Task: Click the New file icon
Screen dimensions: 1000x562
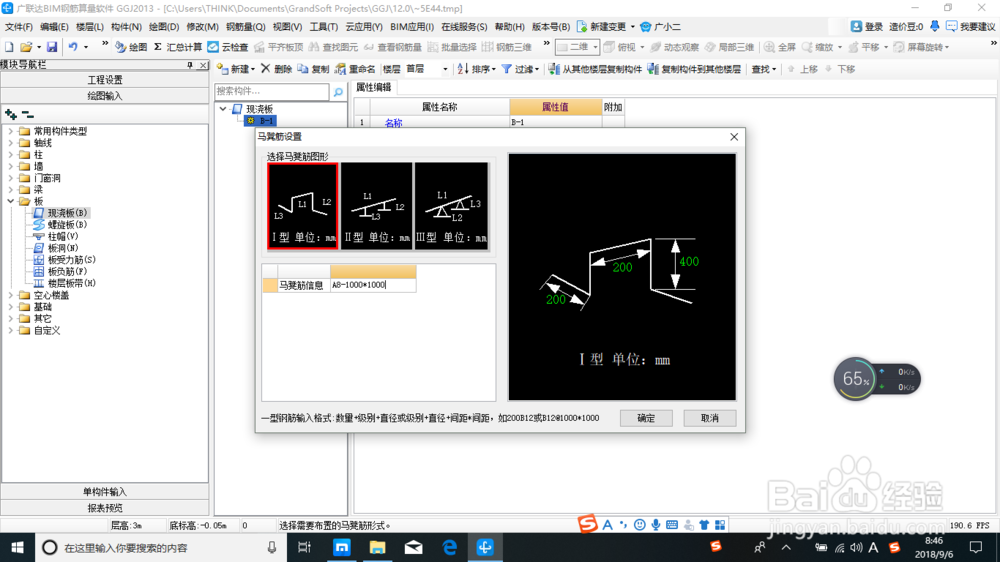Action: tap(9, 47)
